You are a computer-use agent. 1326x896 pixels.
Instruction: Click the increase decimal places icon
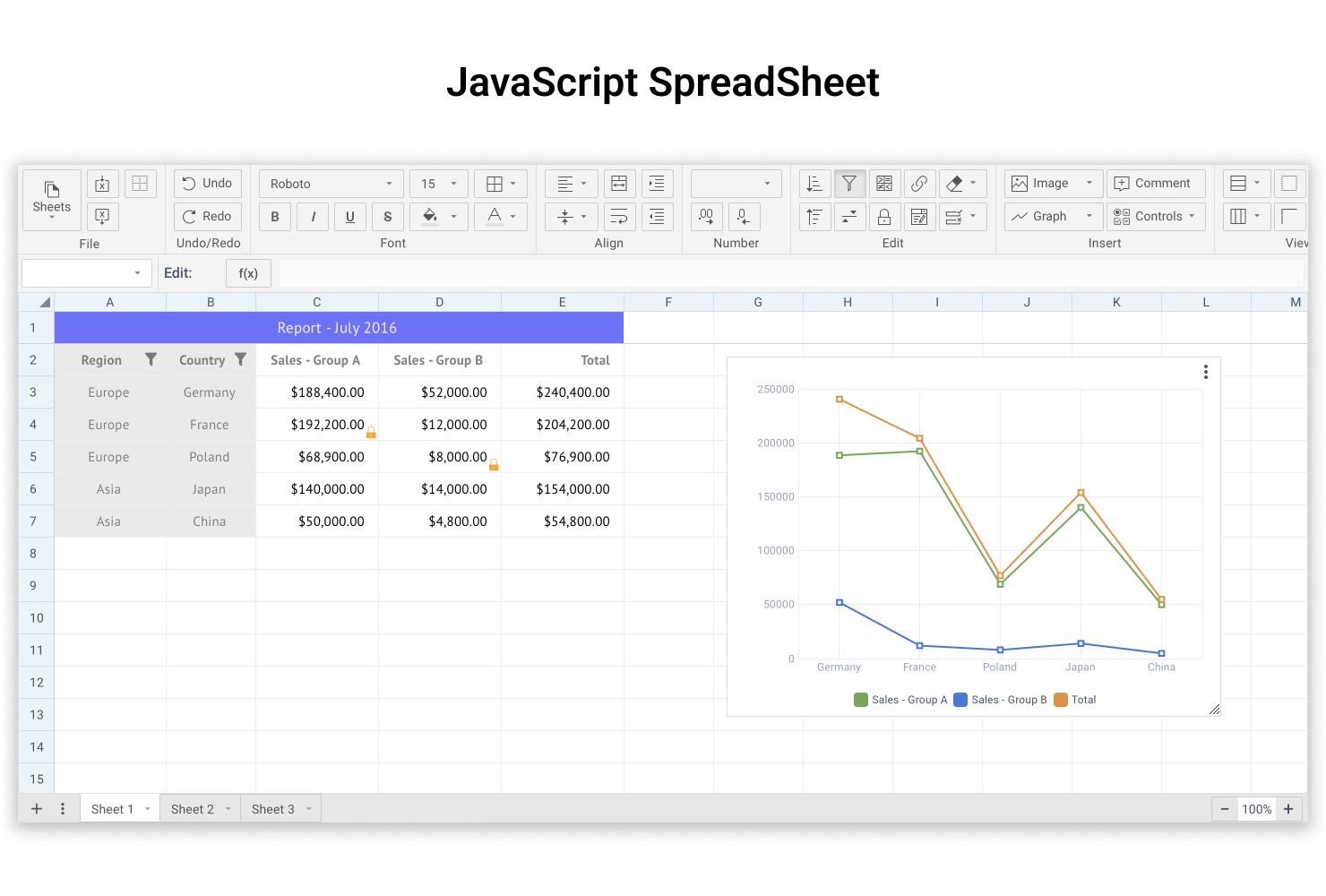[707, 216]
